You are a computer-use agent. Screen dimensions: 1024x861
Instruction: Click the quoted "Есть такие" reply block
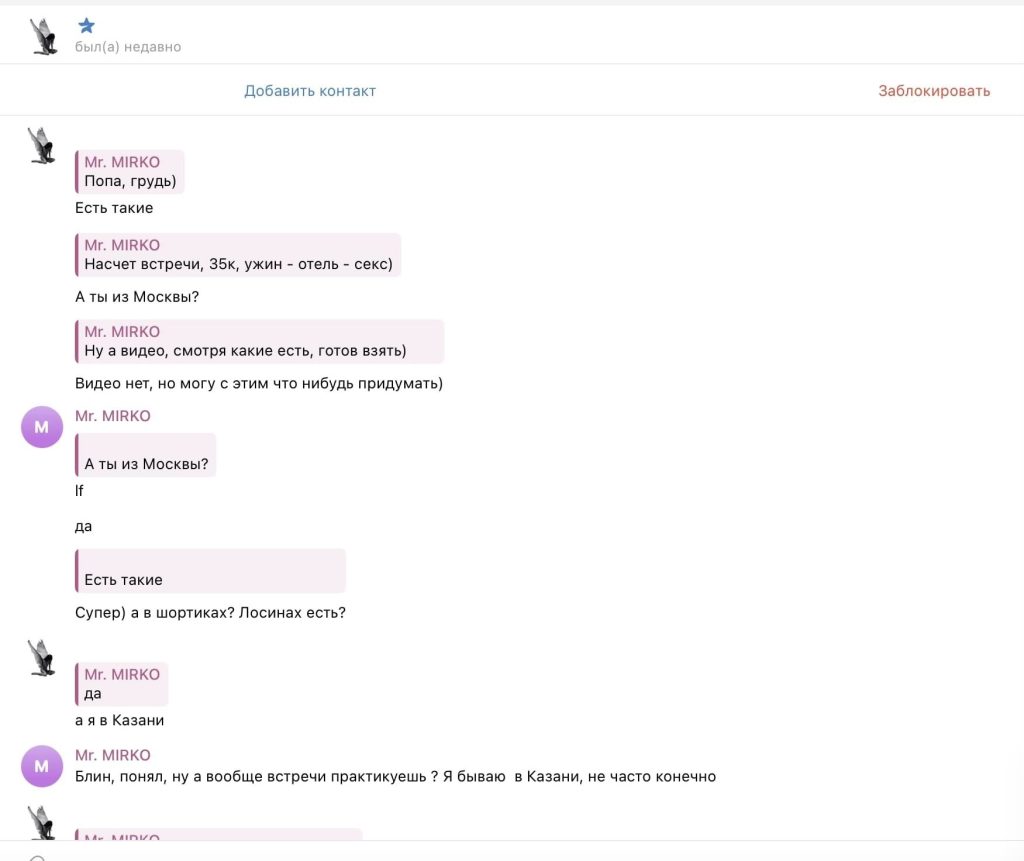[x=211, y=571]
